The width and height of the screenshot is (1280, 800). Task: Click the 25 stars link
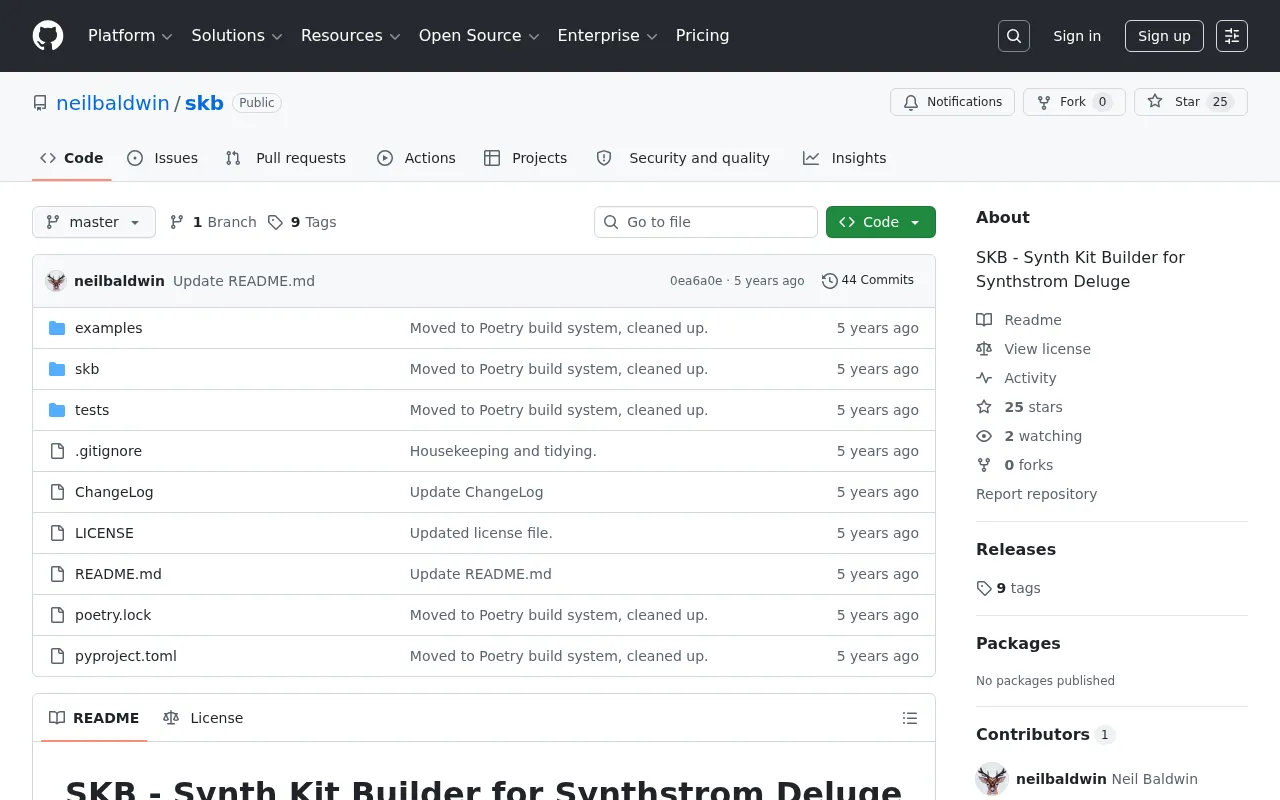click(1020, 407)
